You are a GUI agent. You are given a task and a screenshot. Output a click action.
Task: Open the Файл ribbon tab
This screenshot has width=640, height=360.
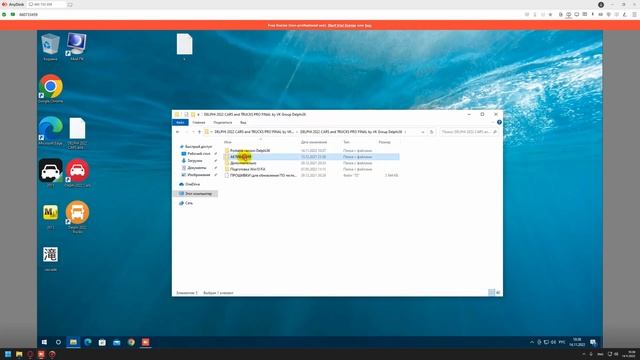point(180,122)
